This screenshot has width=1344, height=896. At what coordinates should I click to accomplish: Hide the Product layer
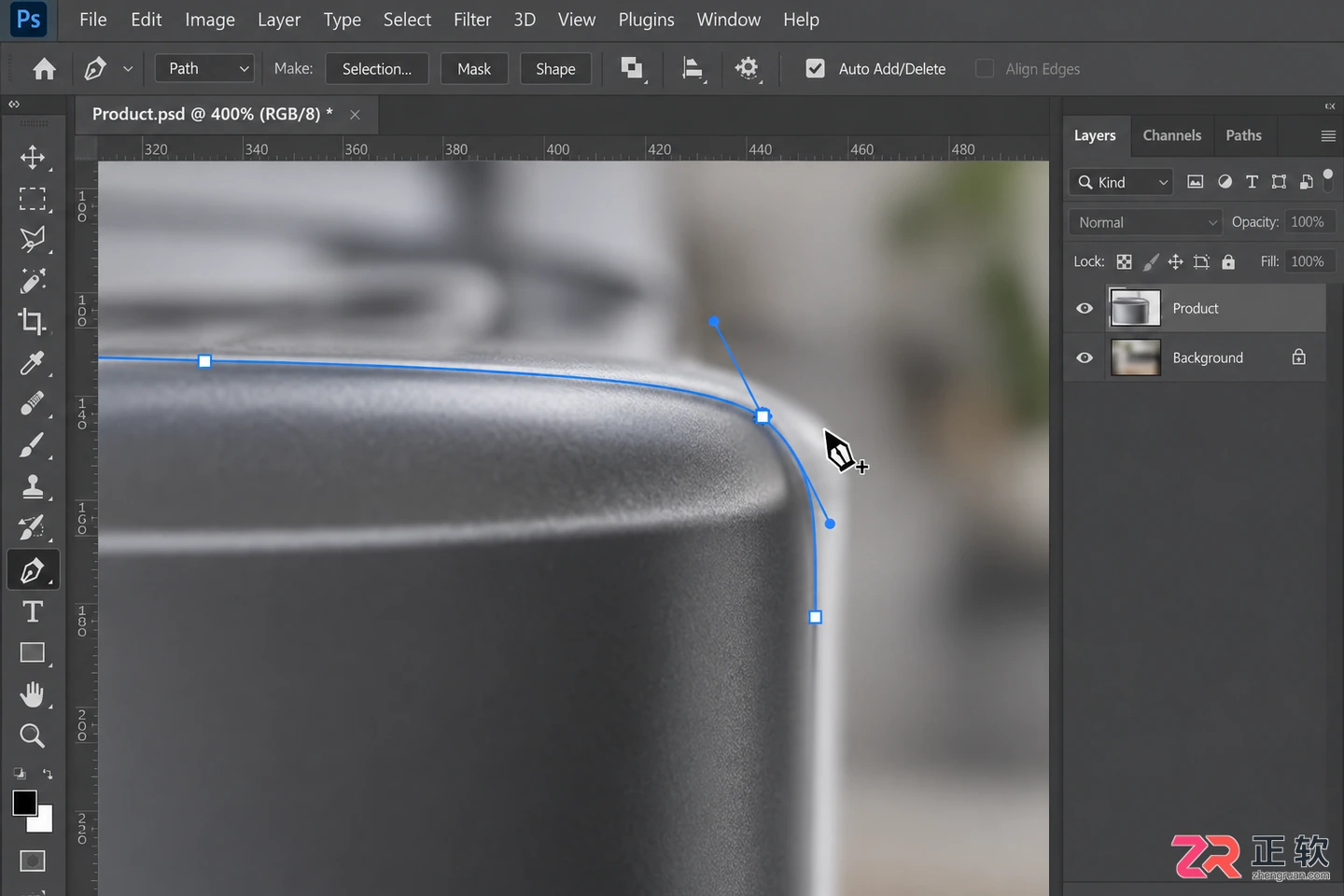1085,308
